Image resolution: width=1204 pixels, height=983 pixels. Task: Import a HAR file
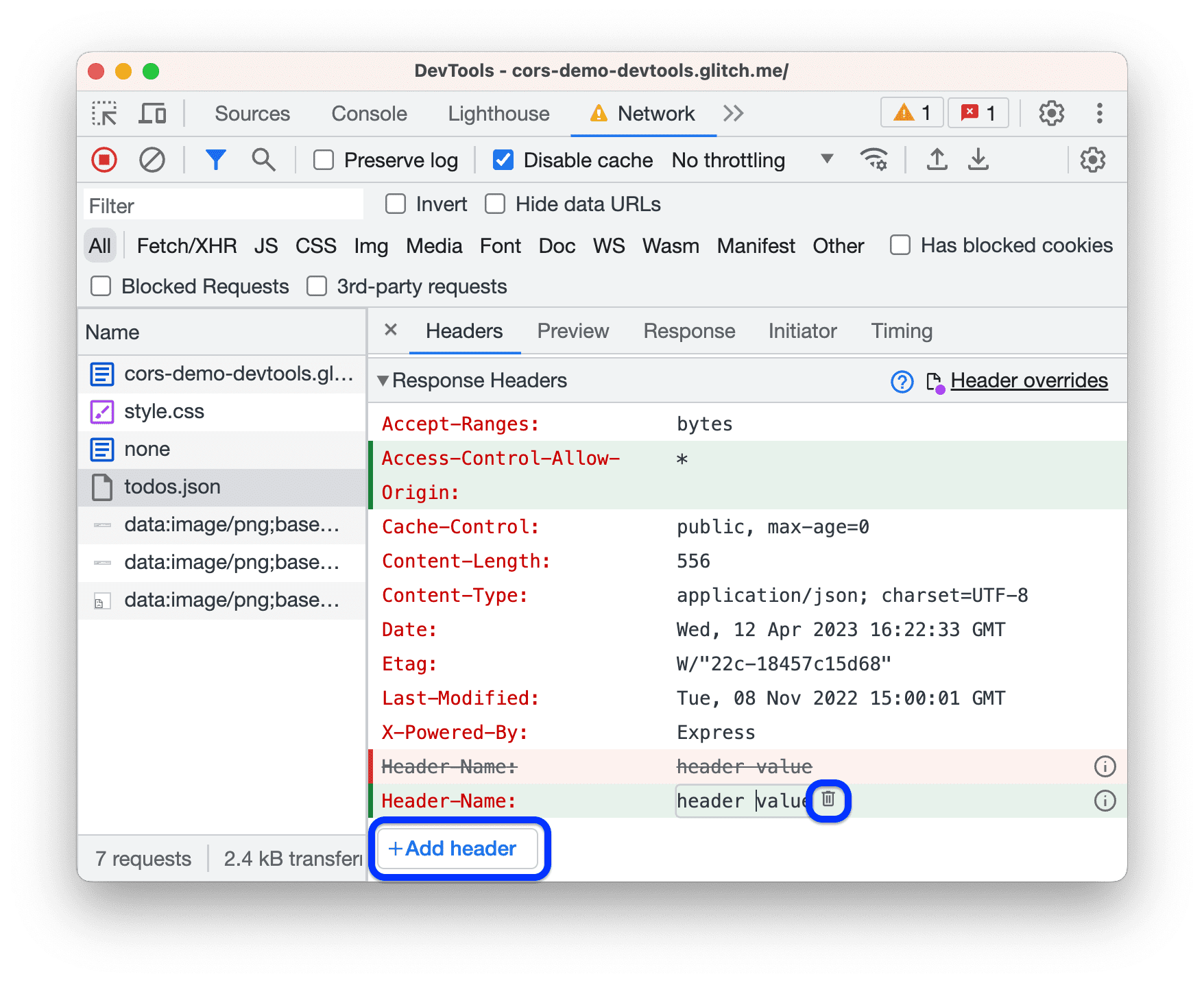pos(937,160)
